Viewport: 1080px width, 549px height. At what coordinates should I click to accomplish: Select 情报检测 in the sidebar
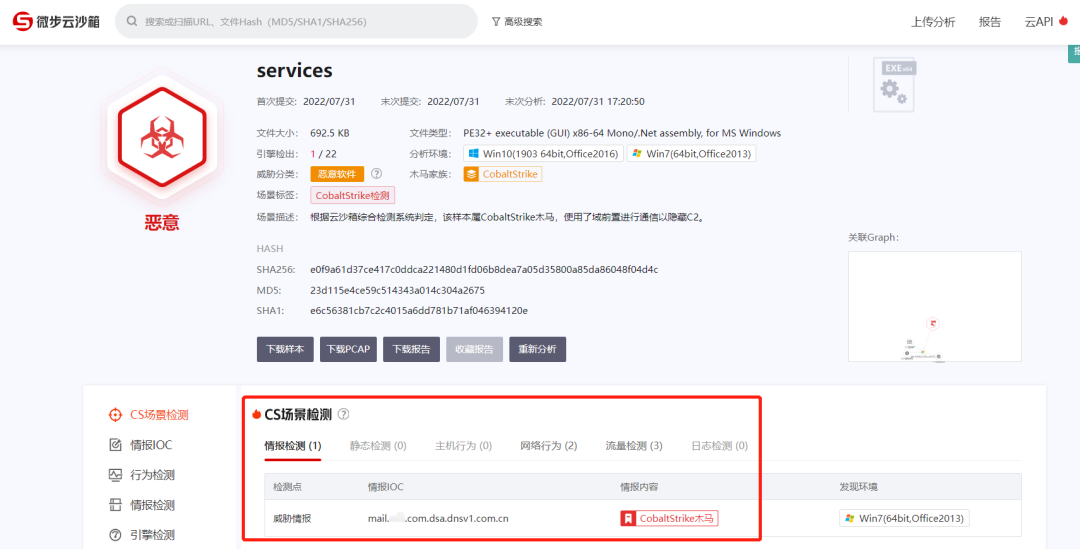(142, 505)
